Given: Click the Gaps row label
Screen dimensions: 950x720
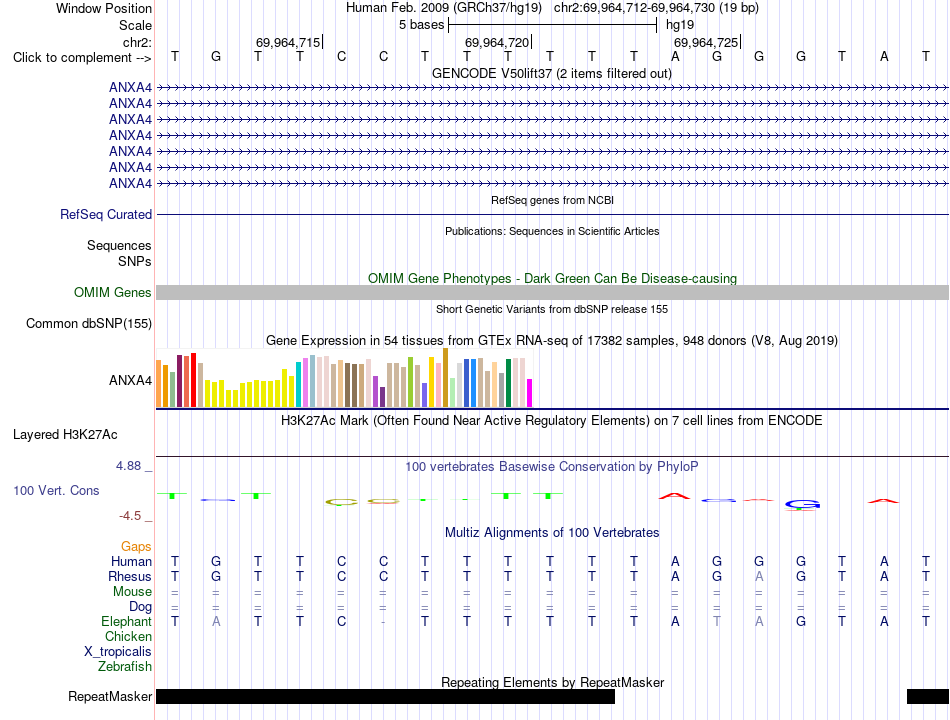Looking at the screenshot, I should (136, 547).
